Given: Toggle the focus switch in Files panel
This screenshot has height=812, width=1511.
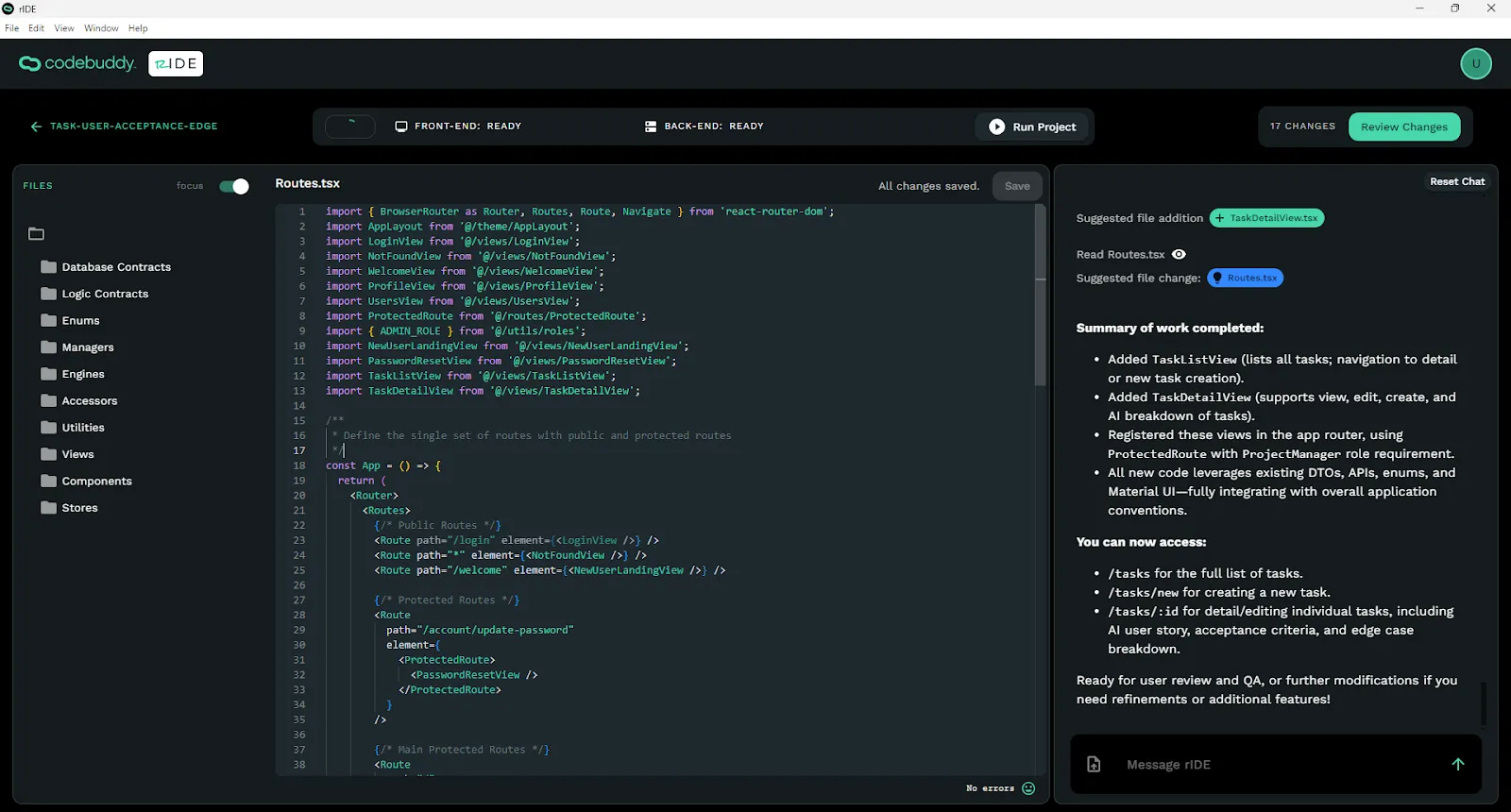Looking at the screenshot, I should click(x=234, y=186).
